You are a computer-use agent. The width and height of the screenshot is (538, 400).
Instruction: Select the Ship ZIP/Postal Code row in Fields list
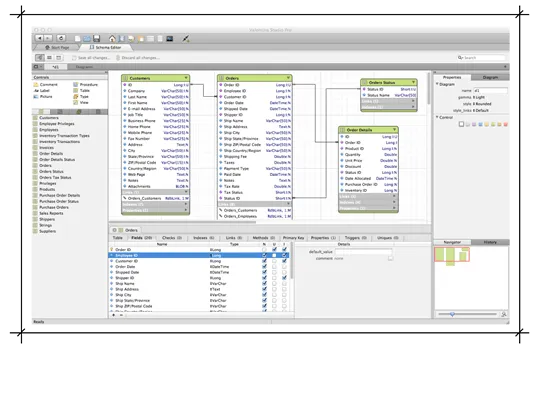tap(199, 306)
